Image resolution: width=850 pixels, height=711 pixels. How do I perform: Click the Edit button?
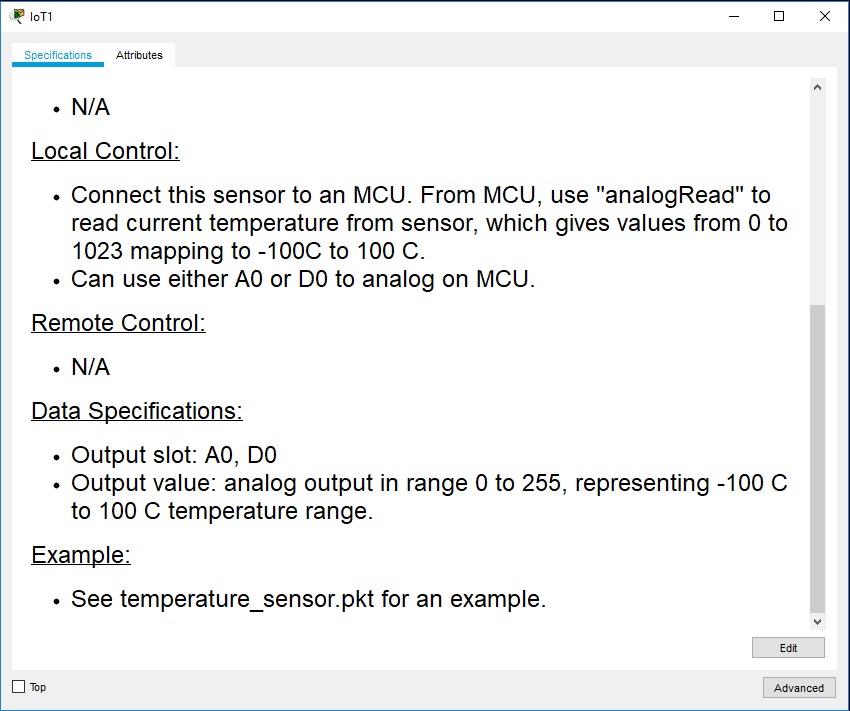tap(788, 647)
